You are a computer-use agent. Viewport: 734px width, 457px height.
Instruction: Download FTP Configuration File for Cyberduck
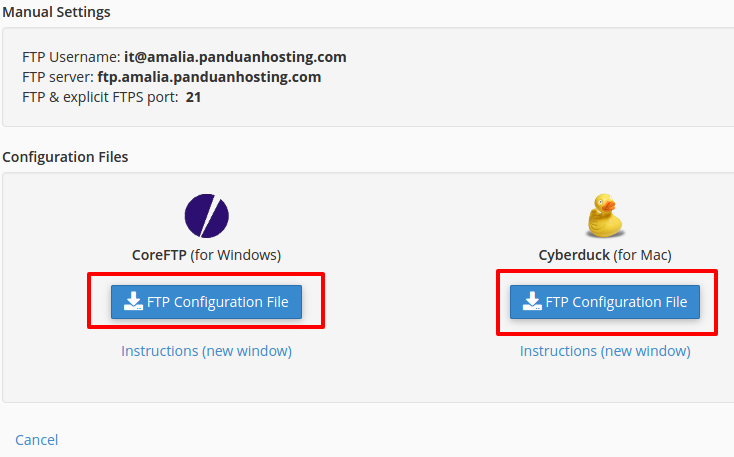tap(605, 302)
